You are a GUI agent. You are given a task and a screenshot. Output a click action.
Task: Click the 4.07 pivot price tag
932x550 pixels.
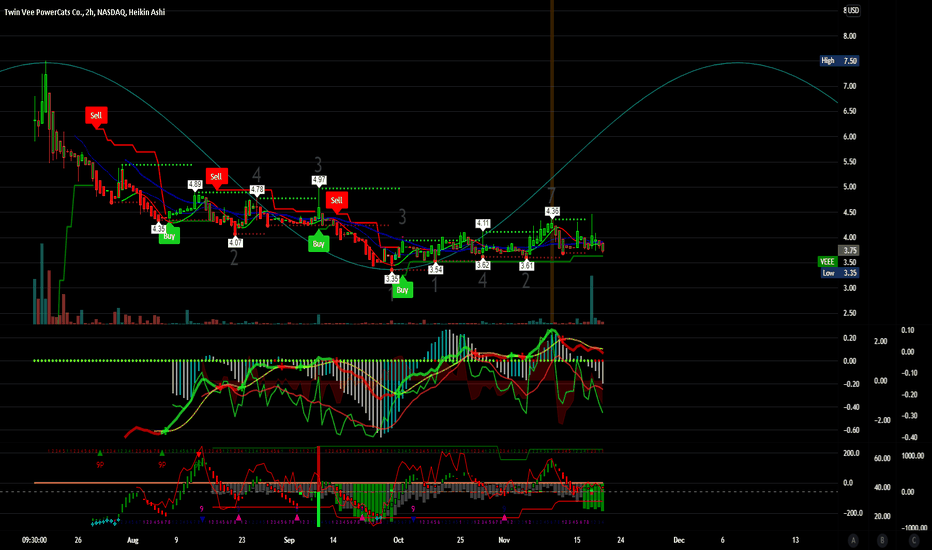pos(235,243)
